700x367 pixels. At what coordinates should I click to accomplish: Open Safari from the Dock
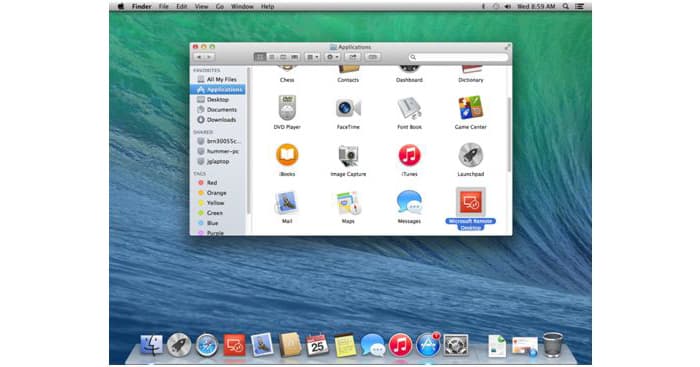point(207,345)
